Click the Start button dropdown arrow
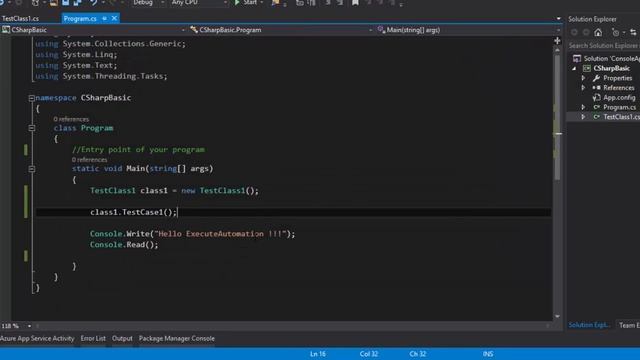Viewport: 640px width, 360px height. (x=262, y=2)
